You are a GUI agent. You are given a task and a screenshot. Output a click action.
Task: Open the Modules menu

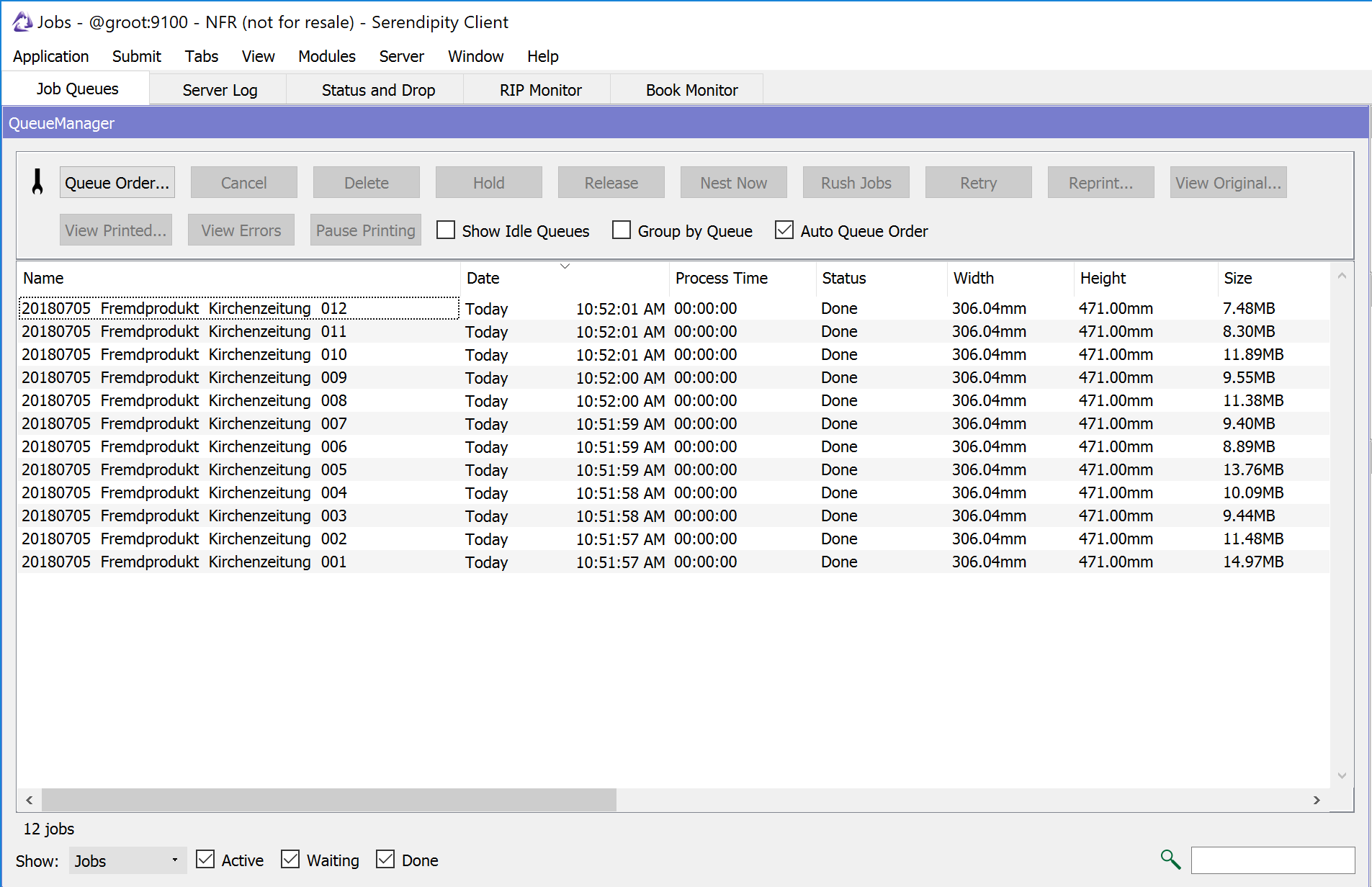pyautogui.click(x=327, y=56)
